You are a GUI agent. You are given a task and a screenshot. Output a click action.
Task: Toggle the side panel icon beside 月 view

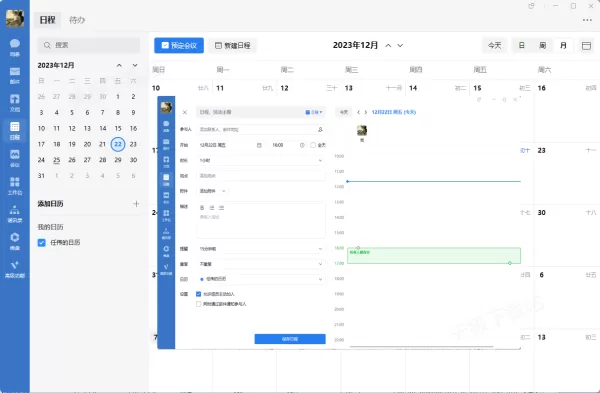pos(586,46)
